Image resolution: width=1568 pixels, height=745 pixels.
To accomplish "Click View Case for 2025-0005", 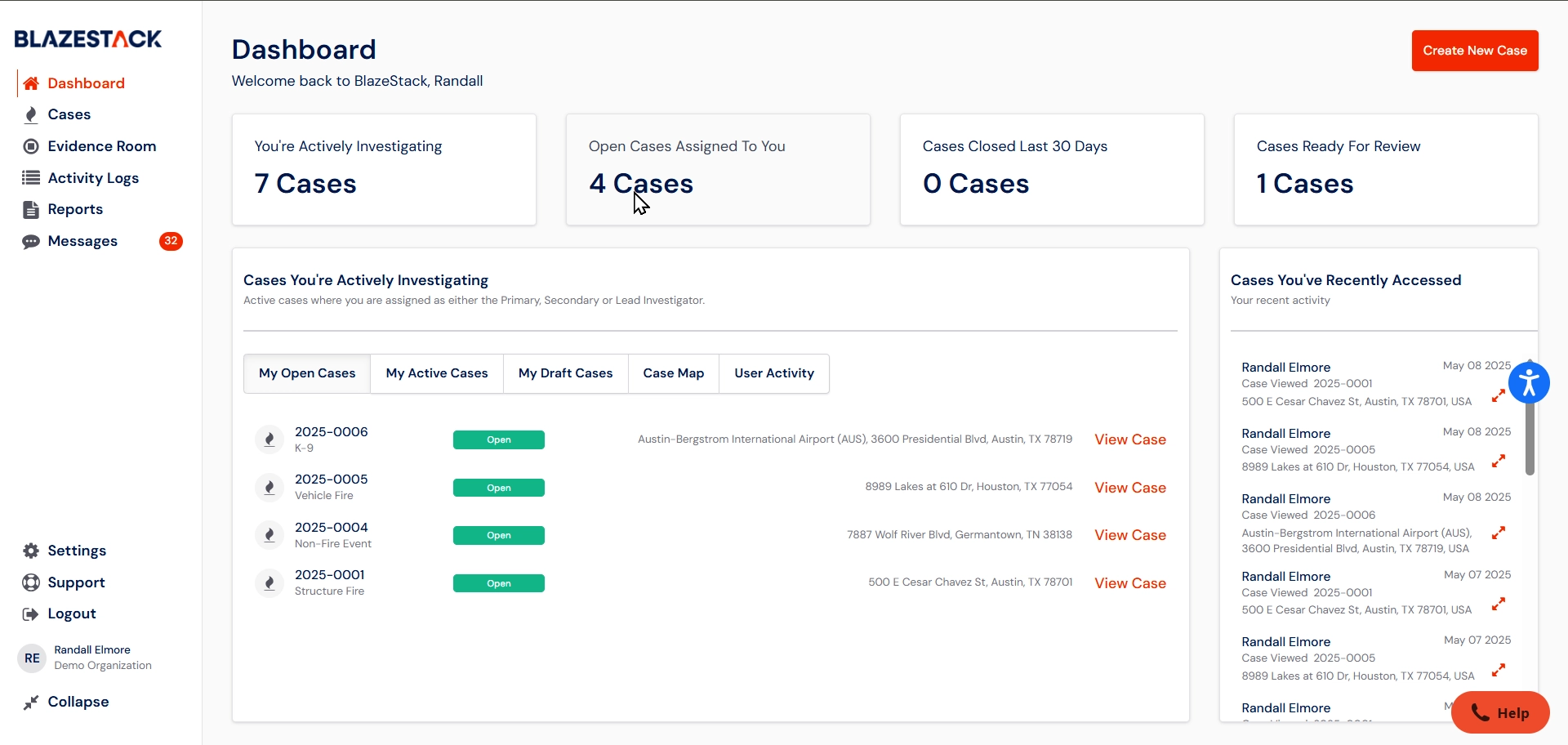I will coord(1130,488).
